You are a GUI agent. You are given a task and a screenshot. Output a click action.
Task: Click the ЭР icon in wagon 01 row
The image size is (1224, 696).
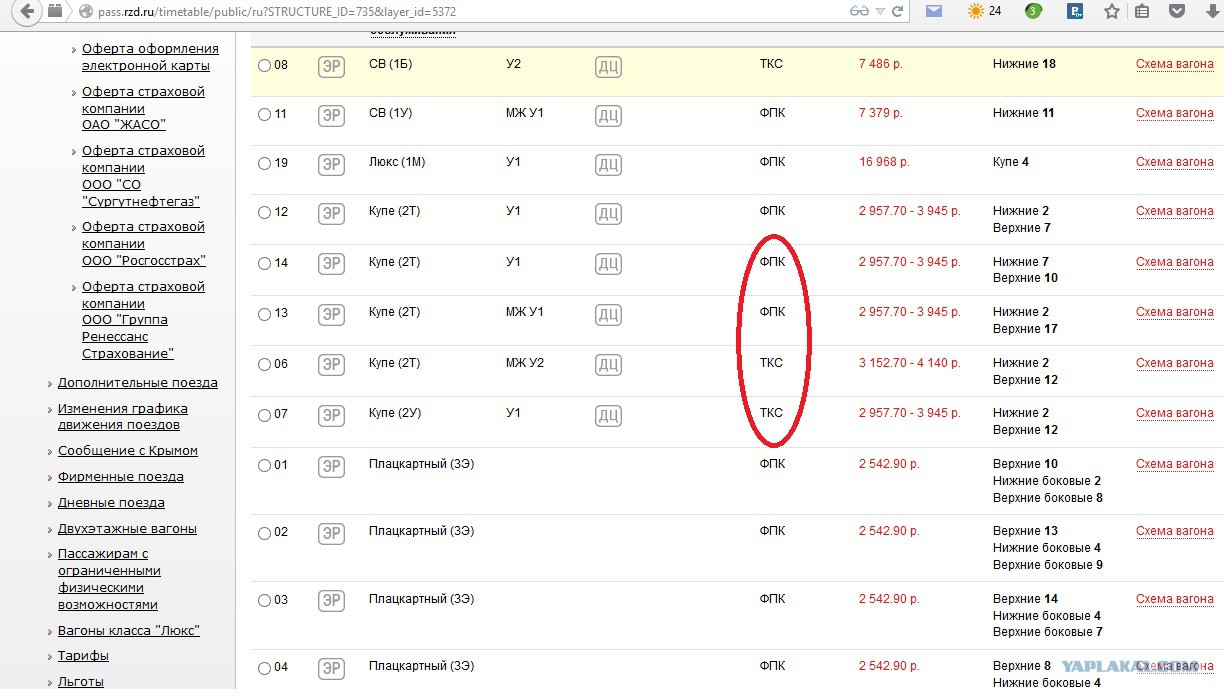[331, 467]
